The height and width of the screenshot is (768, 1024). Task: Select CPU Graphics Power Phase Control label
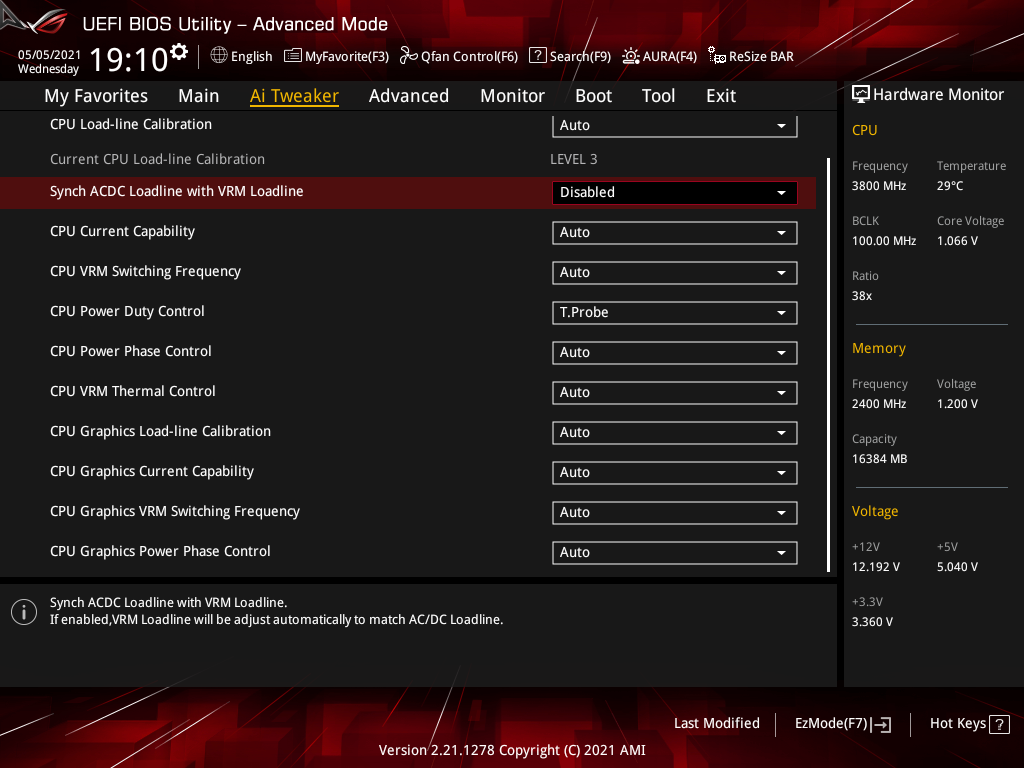click(x=160, y=551)
